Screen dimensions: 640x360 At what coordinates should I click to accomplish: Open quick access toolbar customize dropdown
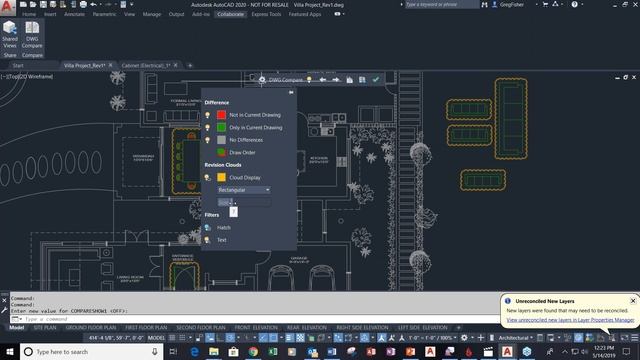click(x=132, y=4)
